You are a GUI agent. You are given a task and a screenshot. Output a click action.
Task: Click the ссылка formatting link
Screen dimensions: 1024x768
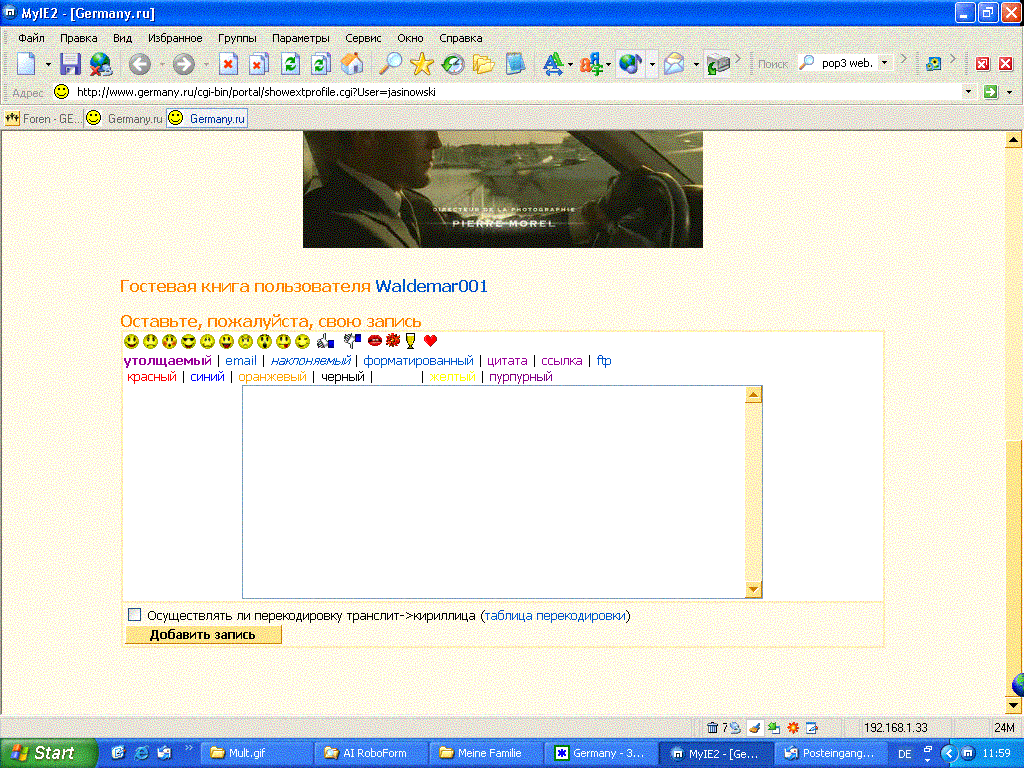pyautogui.click(x=562, y=360)
